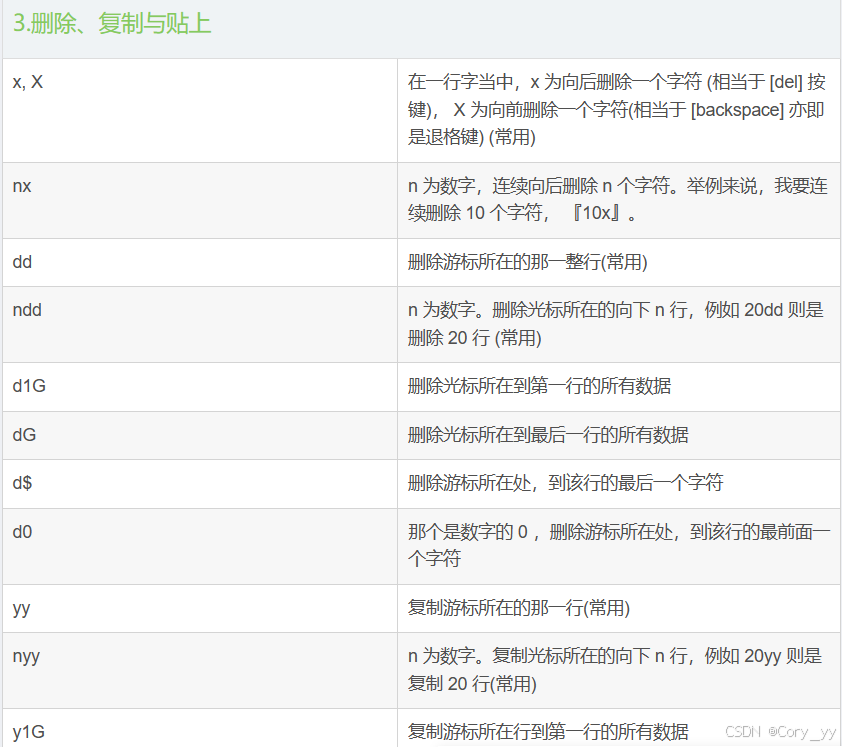
Task: Select the 'd$' command cell
Action: (200, 484)
